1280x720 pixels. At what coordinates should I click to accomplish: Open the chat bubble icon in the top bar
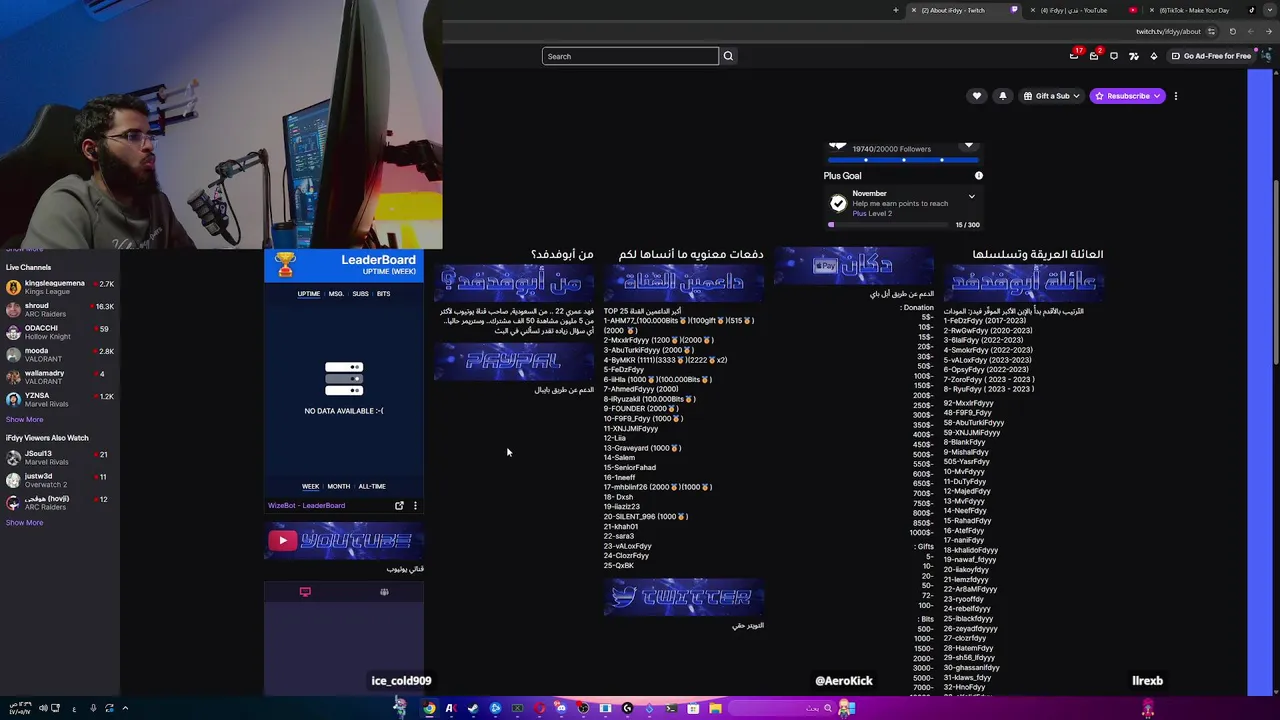point(1114,56)
